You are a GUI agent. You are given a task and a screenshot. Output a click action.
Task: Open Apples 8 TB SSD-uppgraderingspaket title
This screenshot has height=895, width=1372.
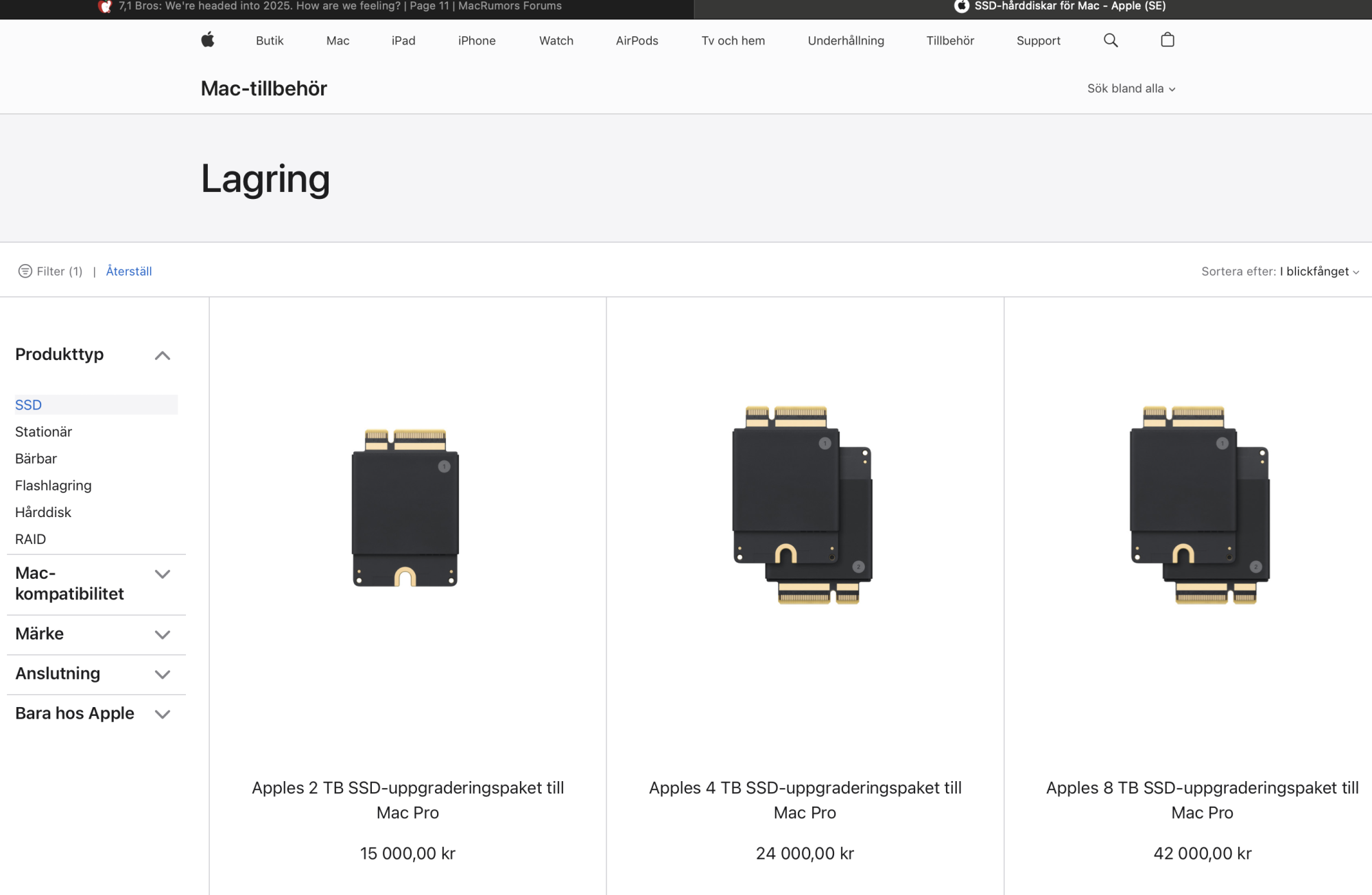coord(1202,800)
